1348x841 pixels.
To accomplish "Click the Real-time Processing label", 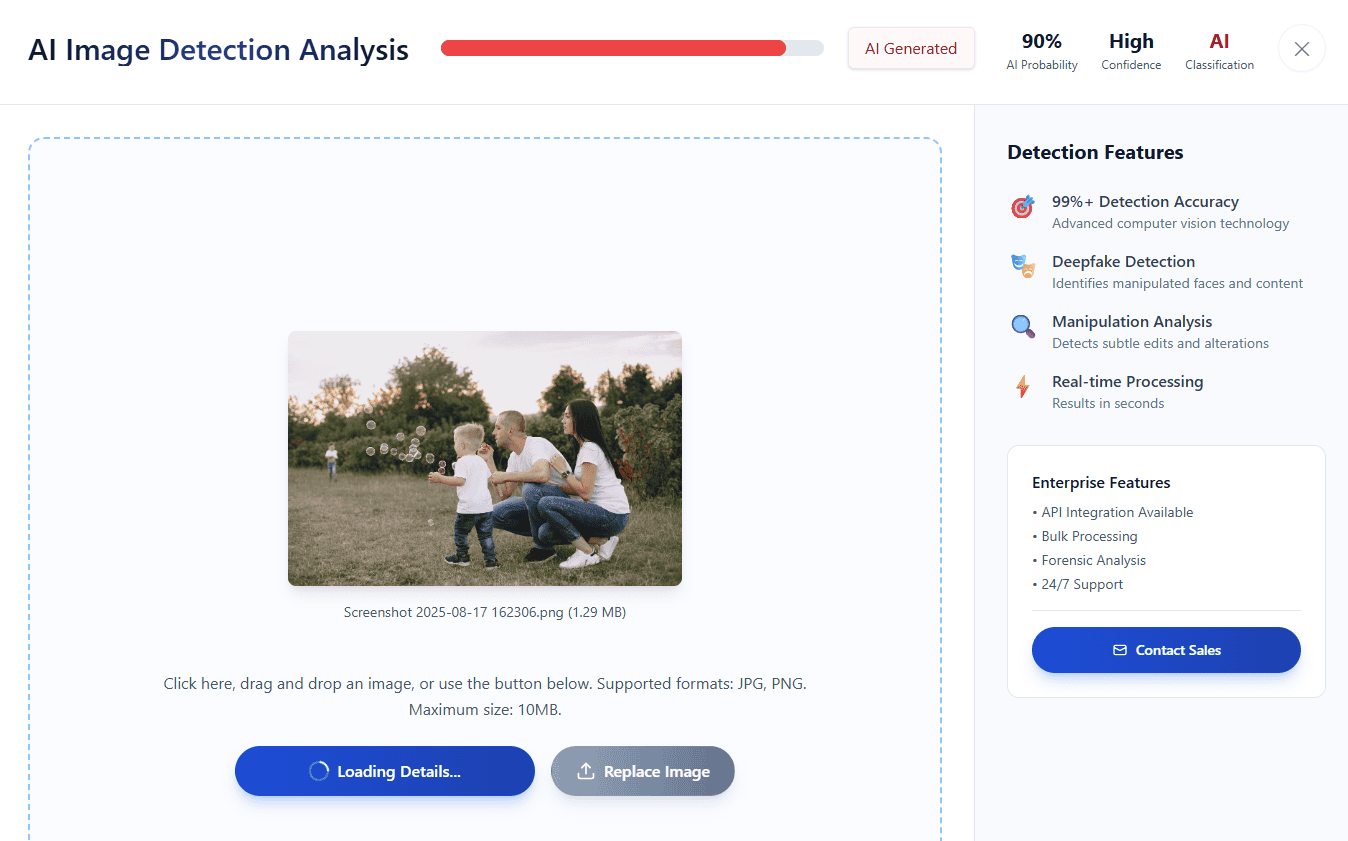I will [1127, 381].
